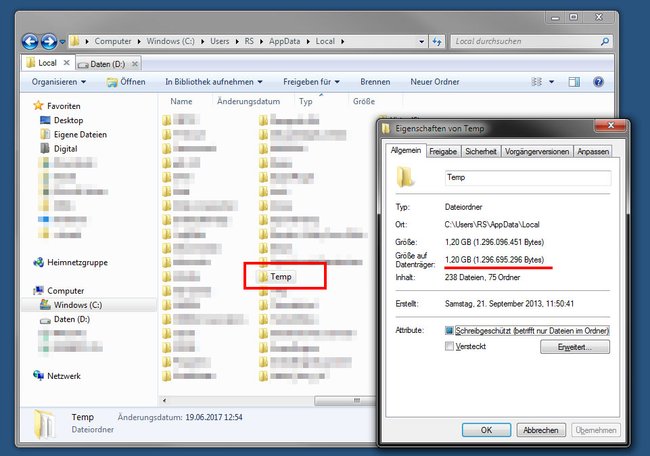Click 'Brennen' in the toolbar

coord(375,82)
